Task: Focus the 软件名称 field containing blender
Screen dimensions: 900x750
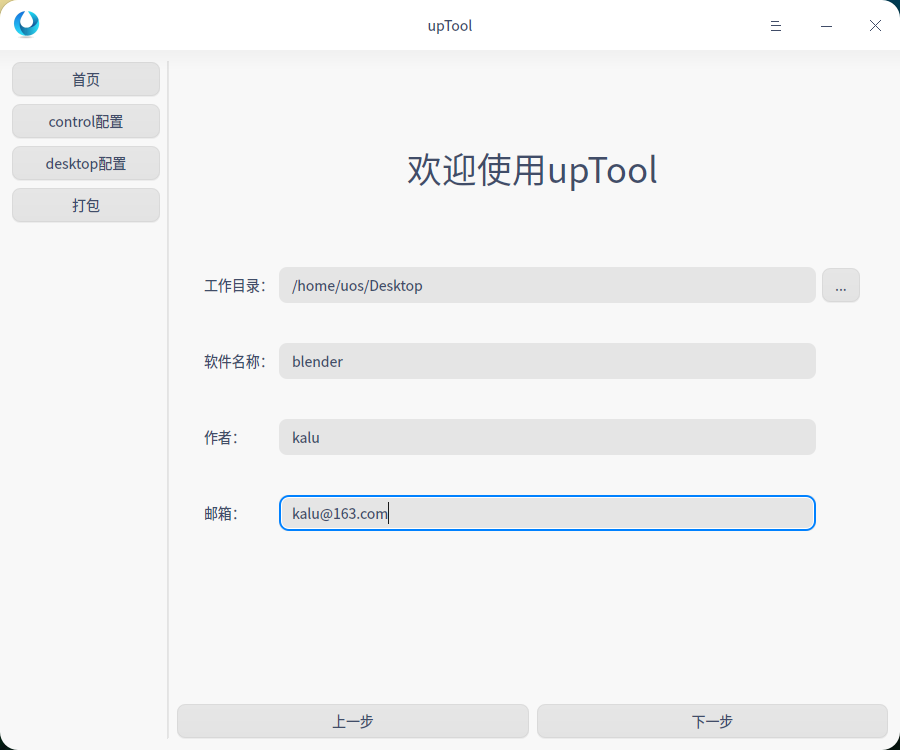Action: point(547,361)
